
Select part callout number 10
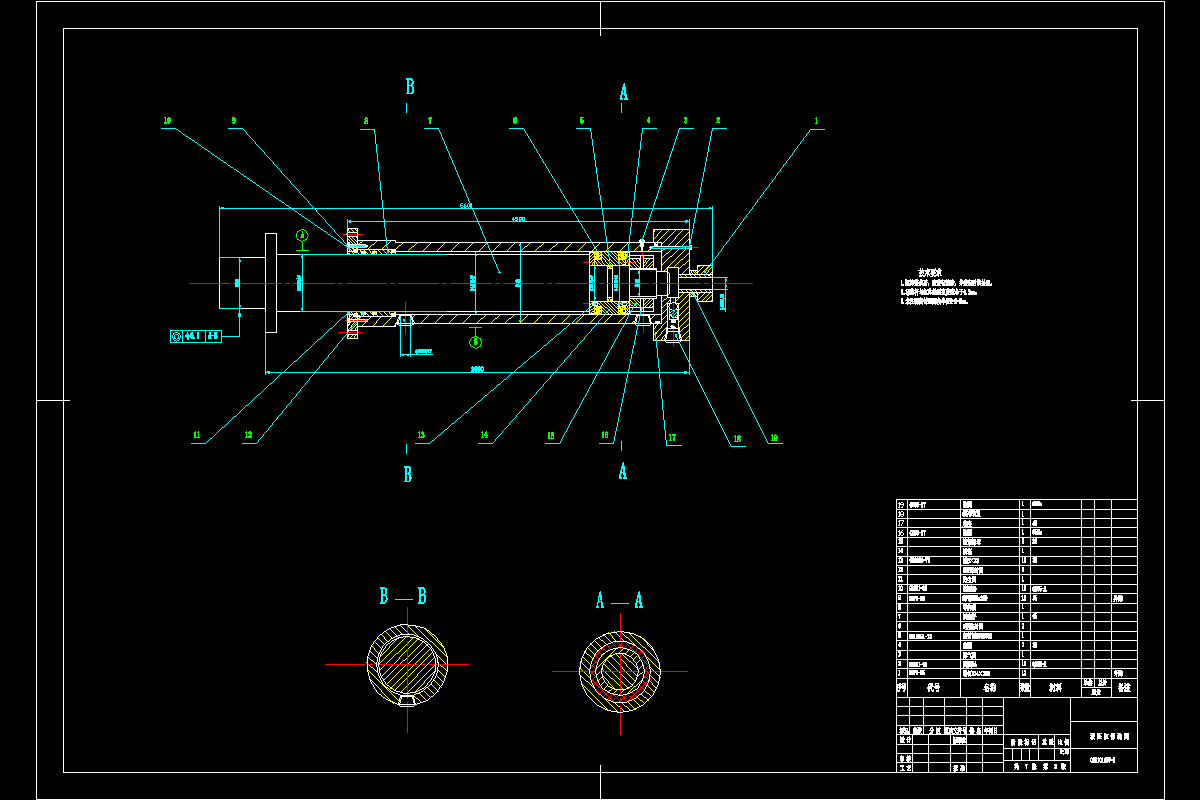(x=167, y=121)
